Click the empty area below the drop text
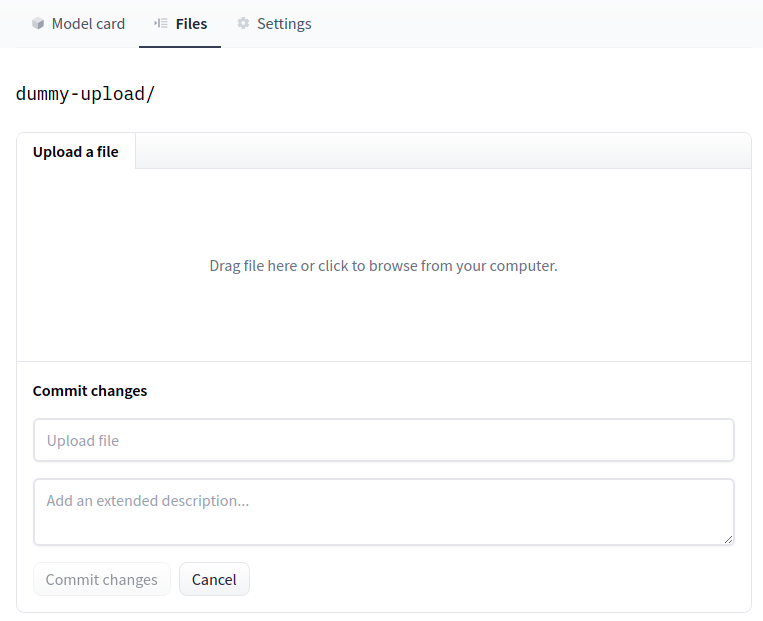The height and width of the screenshot is (621, 763). click(383, 320)
